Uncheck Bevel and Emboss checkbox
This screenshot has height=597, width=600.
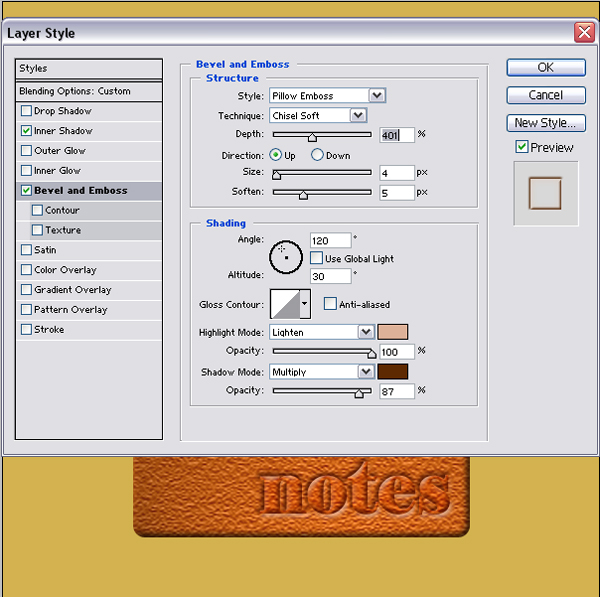(26, 190)
